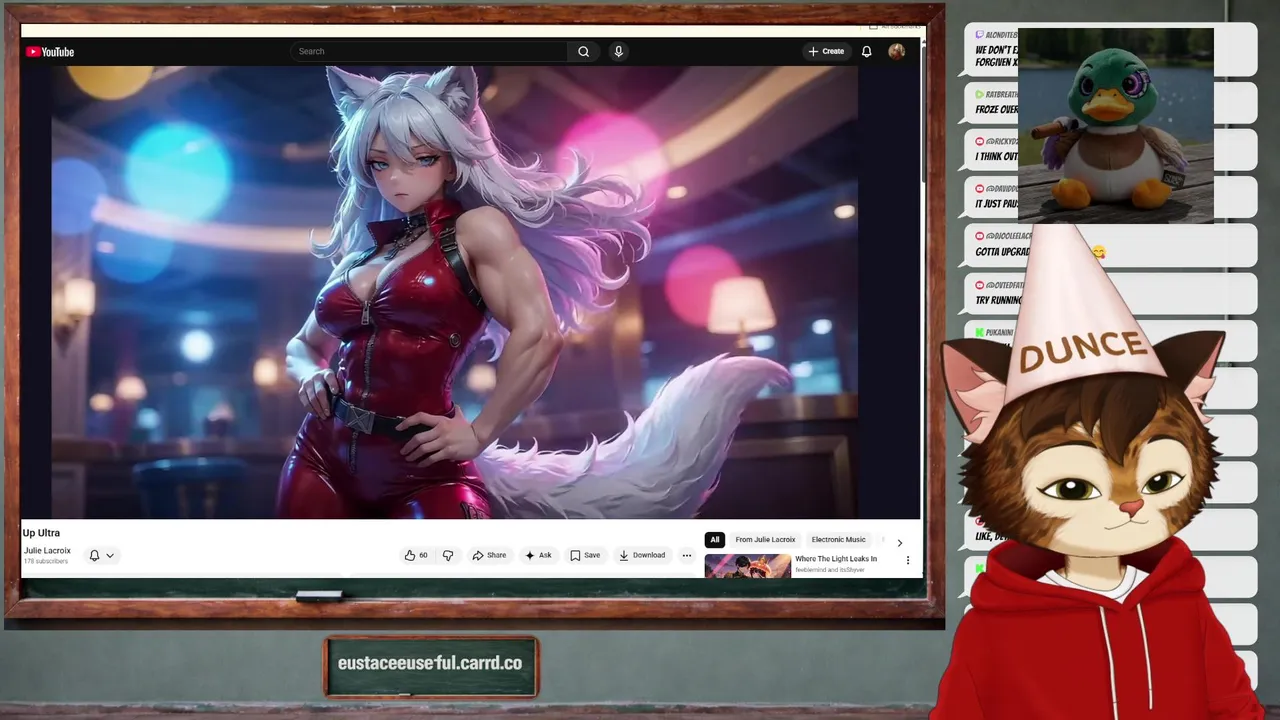Image resolution: width=1280 pixels, height=720 pixels.
Task: Click the eustaceeuseful.carrd.co sign
Action: [x=430, y=665]
